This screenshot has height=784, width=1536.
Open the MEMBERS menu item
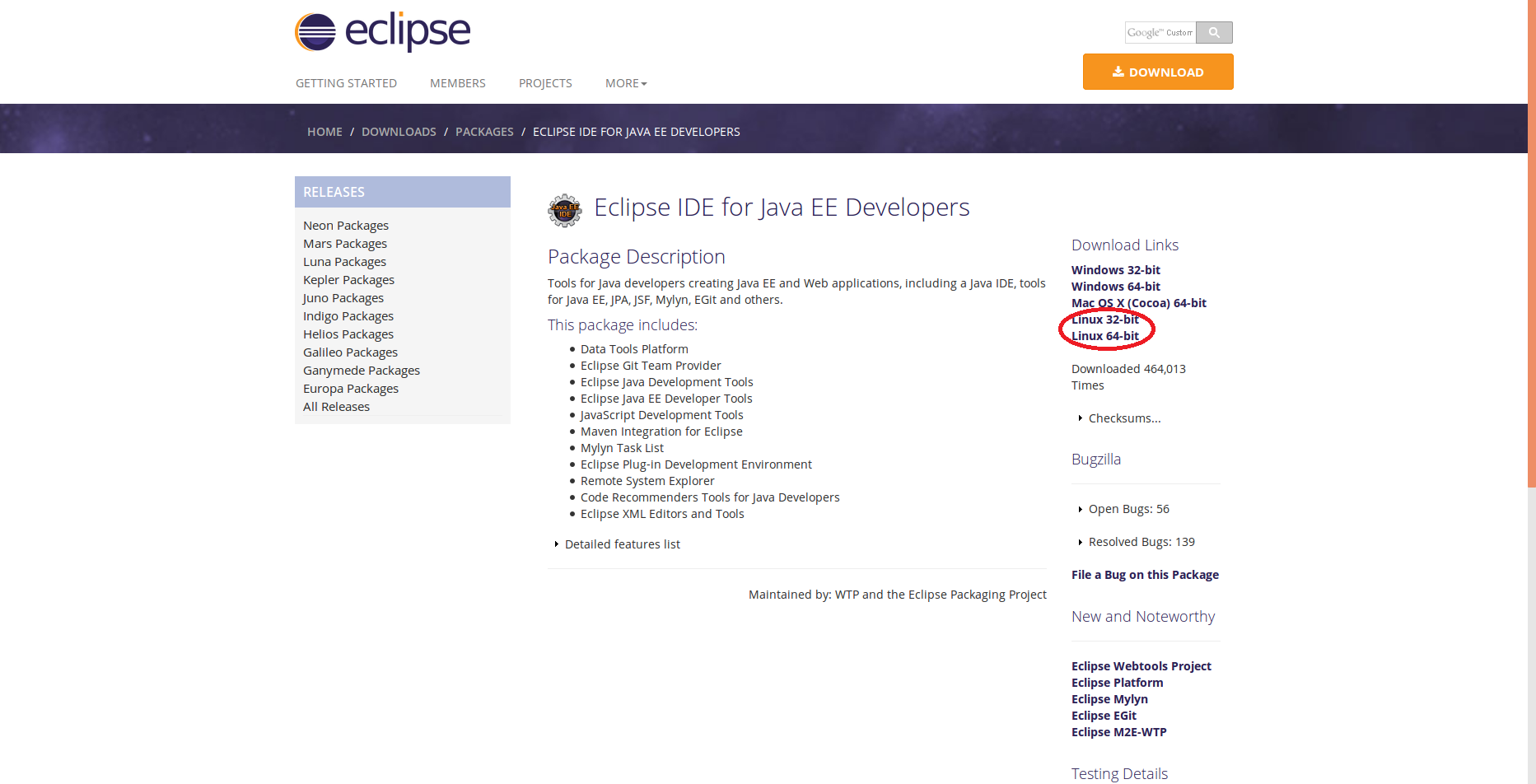pos(457,83)
